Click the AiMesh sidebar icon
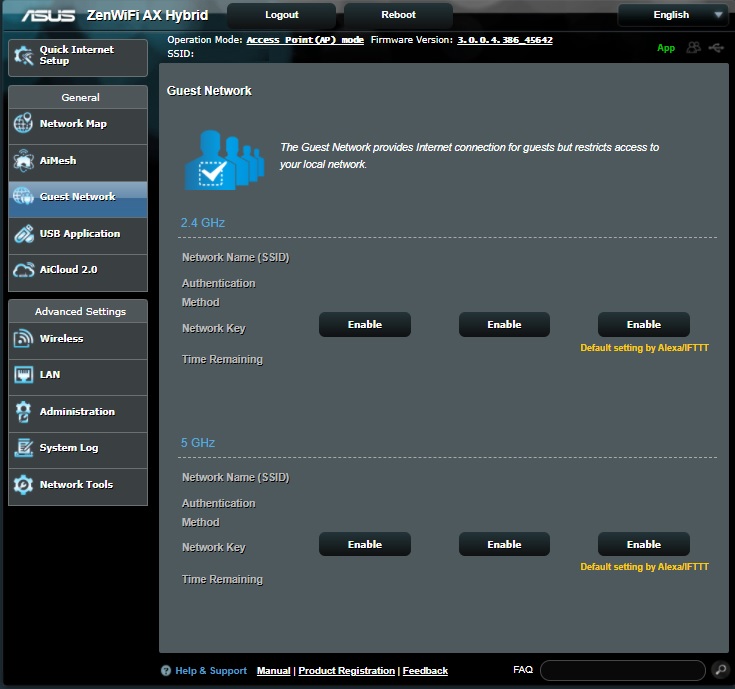Viewport: 735px width, 689px height. coord(23,160)
